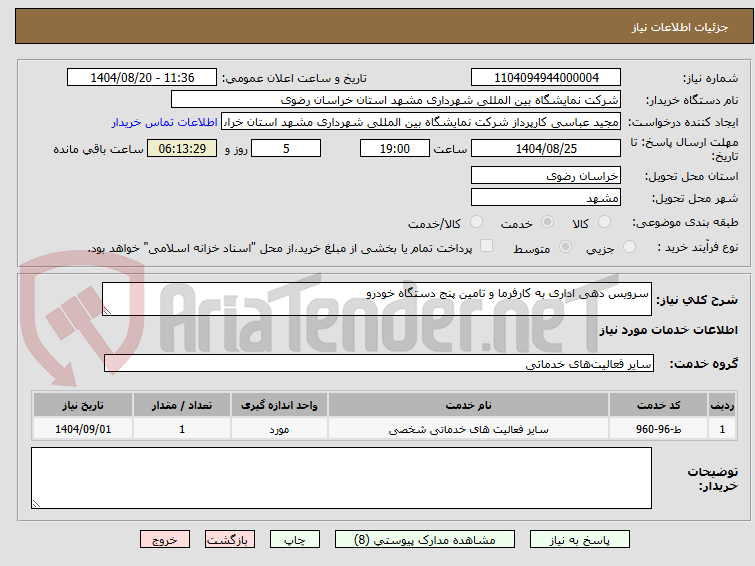Click the طبقه بندی موضوعی label
Screen dimensions: 755x566
685,222
